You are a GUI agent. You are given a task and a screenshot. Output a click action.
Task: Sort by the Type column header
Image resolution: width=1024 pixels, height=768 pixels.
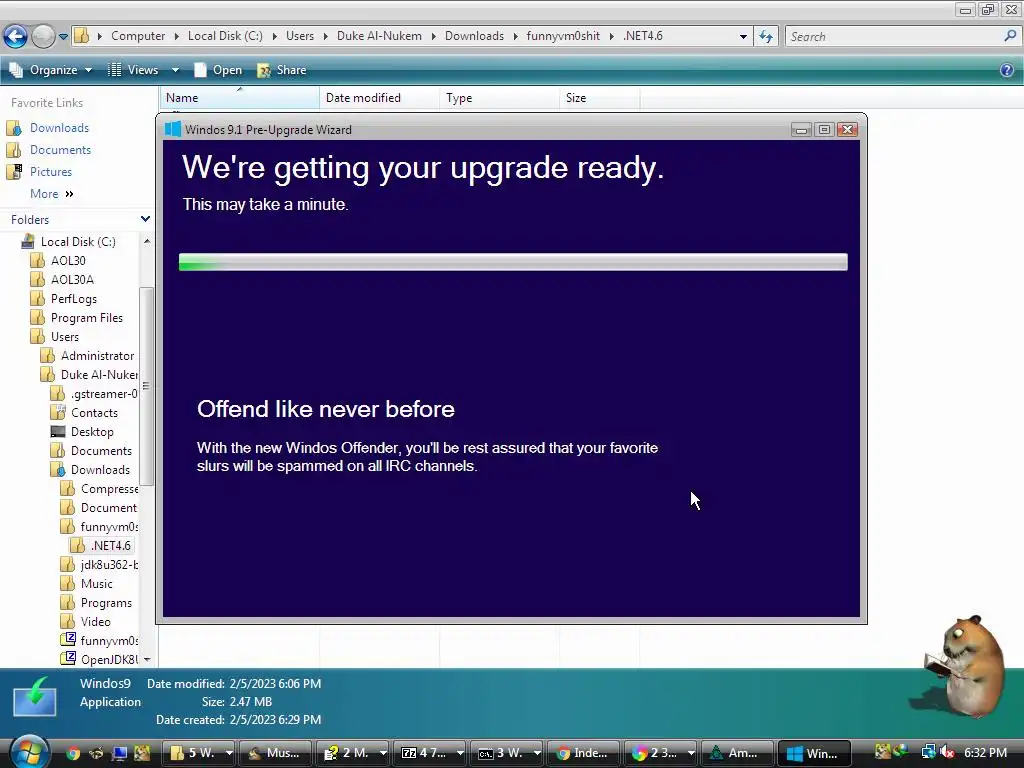(x=500, y=97)
